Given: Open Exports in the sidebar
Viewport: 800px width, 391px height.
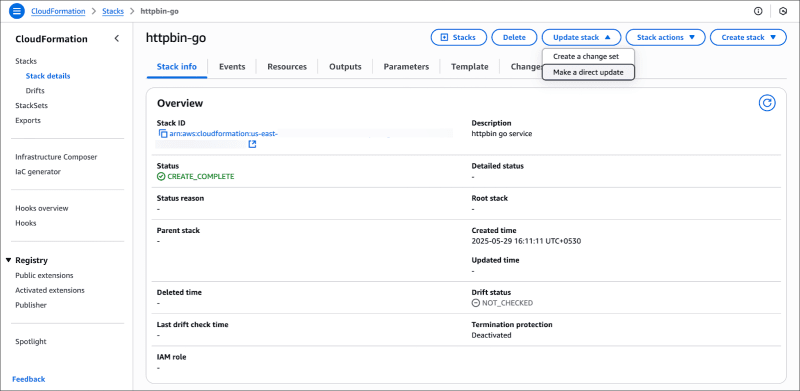Looking at the screenshot, I should [x=28, y=120].
